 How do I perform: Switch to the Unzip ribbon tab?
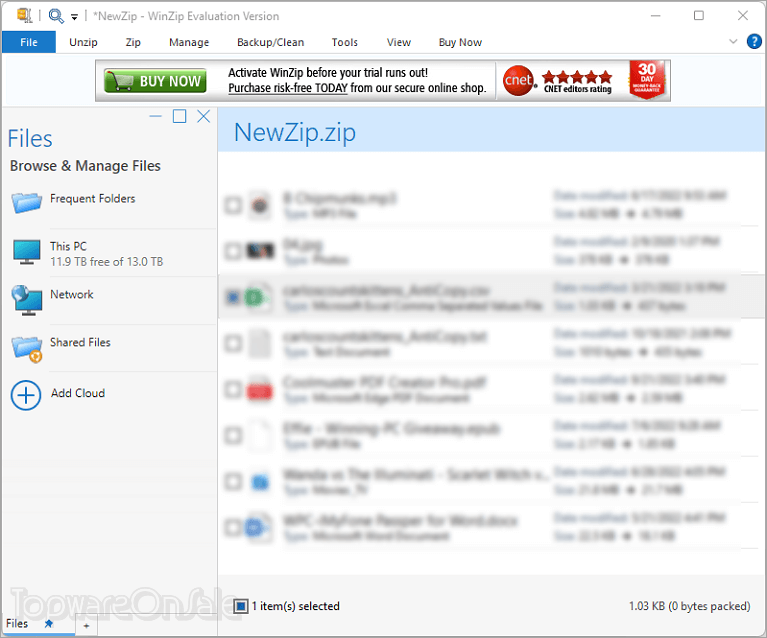click(x=83, y=42)
